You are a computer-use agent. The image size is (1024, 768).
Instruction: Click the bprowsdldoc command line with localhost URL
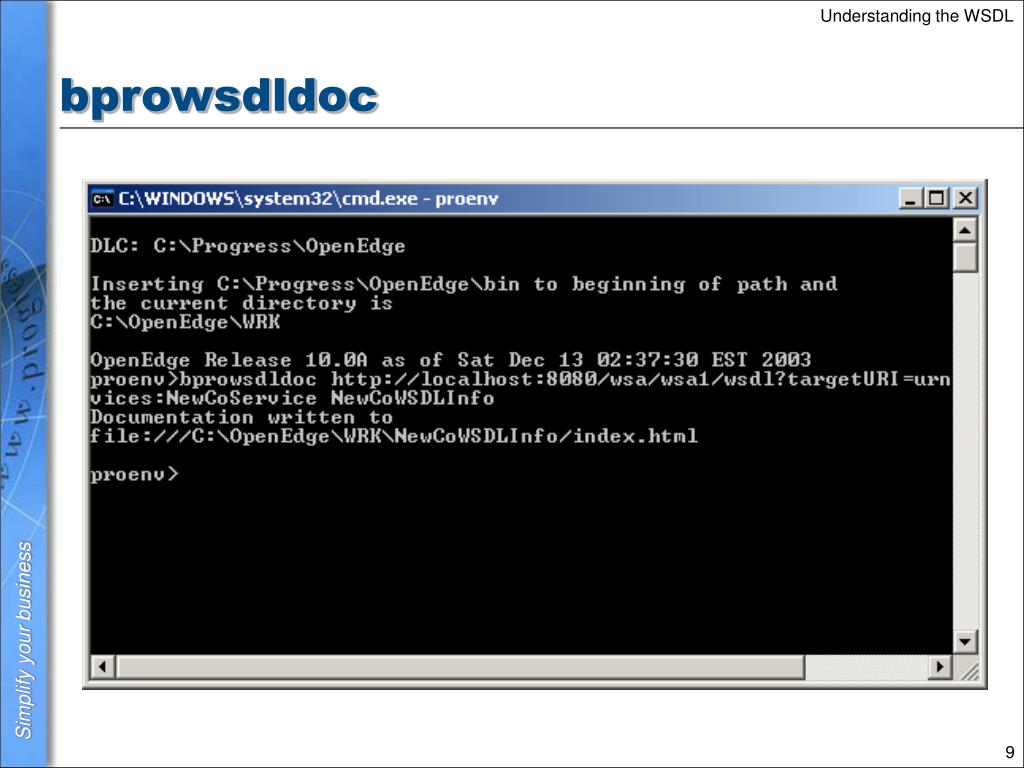[x=520, y=379]
